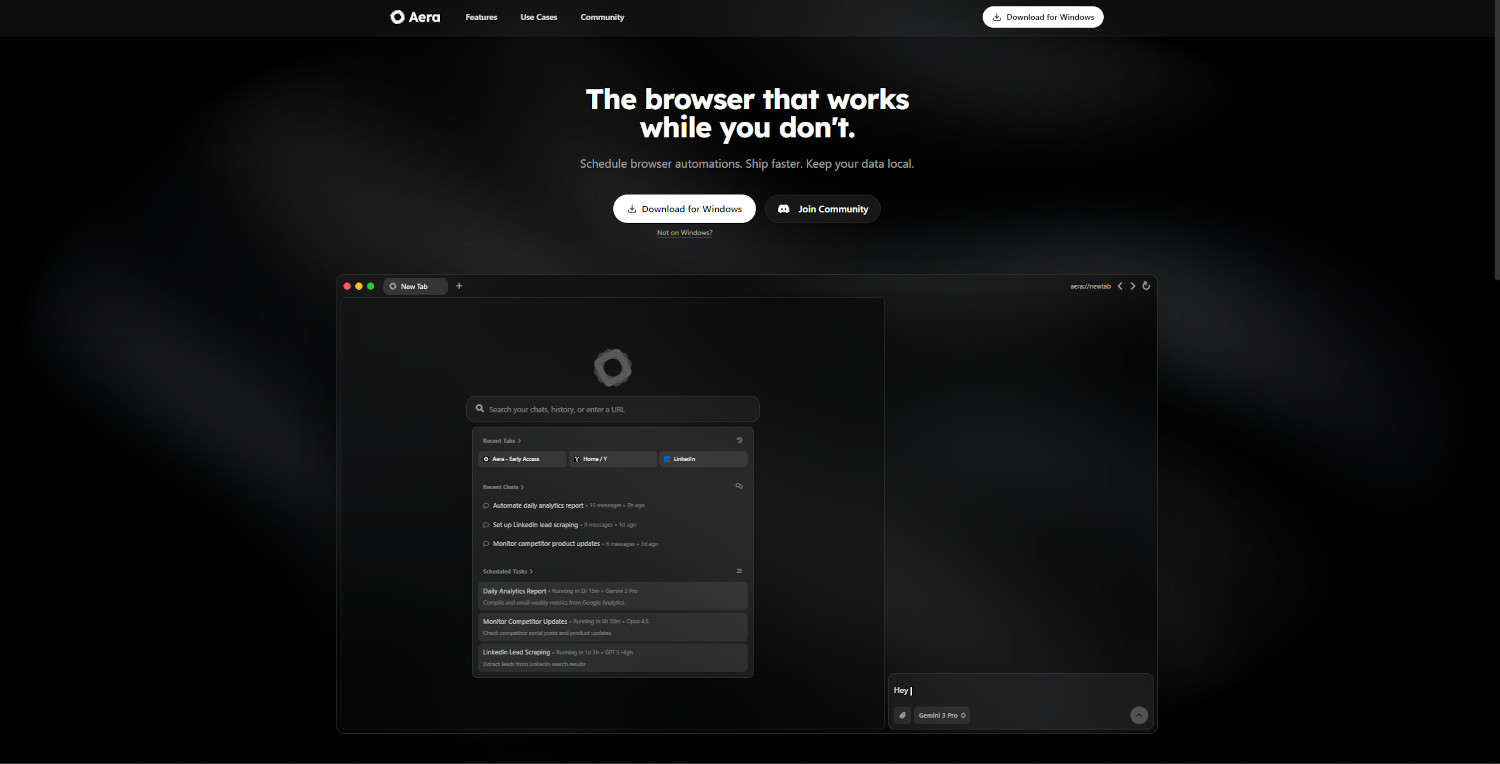The height and width of the screenshot is (764, 1500).
Task: Click the list icon beside Scheduled Tasks
Action: coord(739,571)
